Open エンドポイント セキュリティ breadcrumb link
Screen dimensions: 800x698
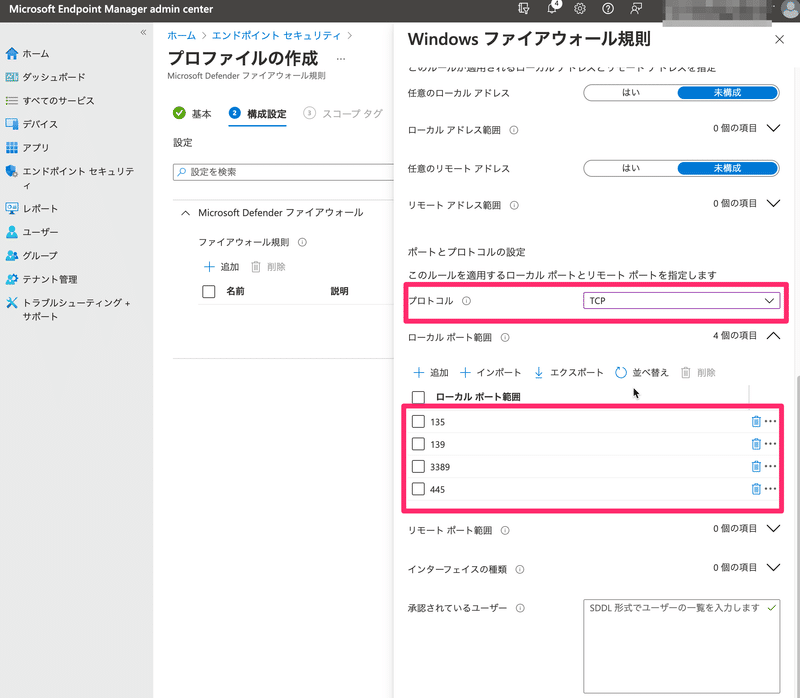[x=276, y=35]
